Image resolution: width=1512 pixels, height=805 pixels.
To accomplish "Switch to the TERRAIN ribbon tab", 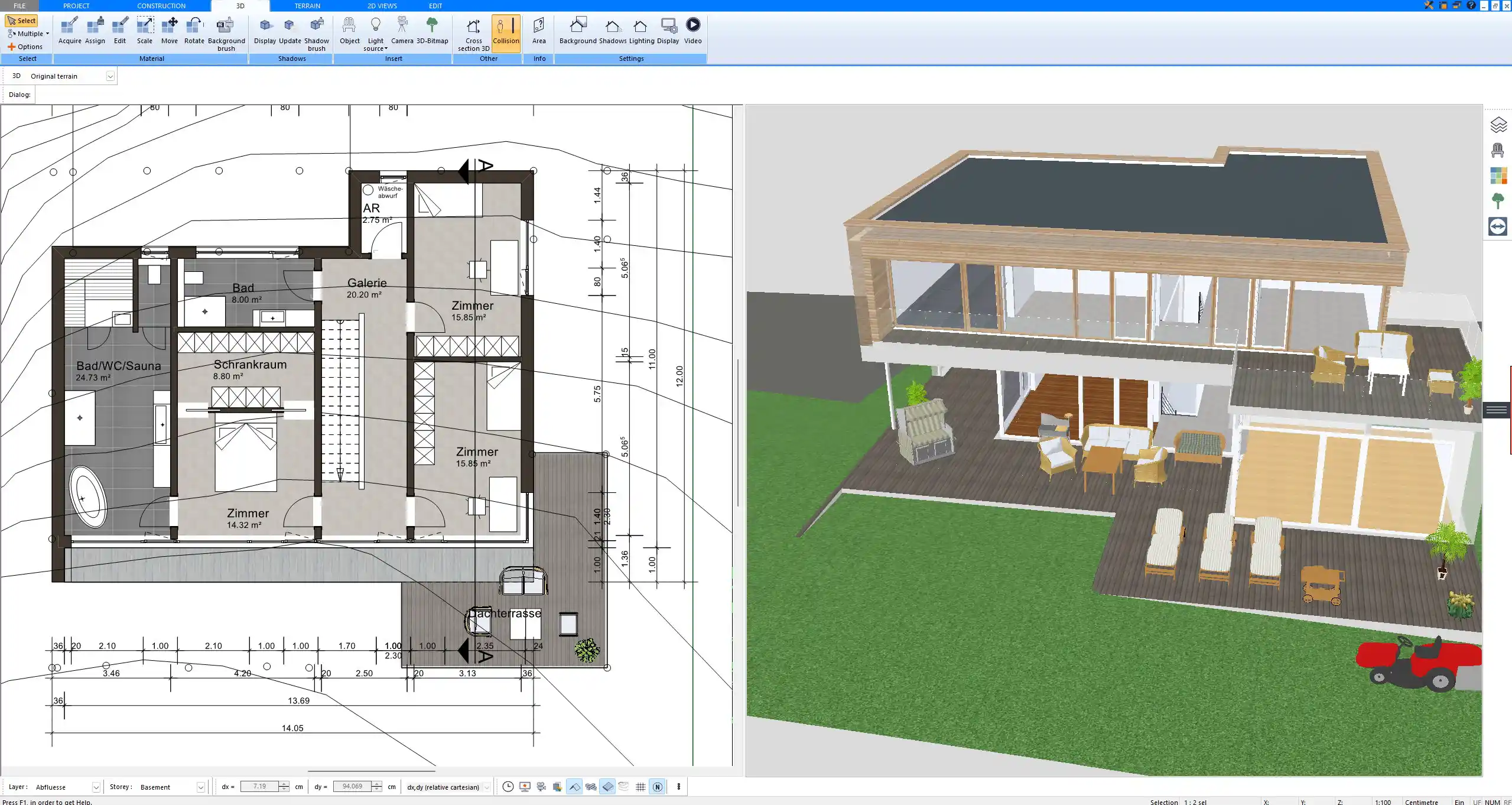I will tap(307, 5).
